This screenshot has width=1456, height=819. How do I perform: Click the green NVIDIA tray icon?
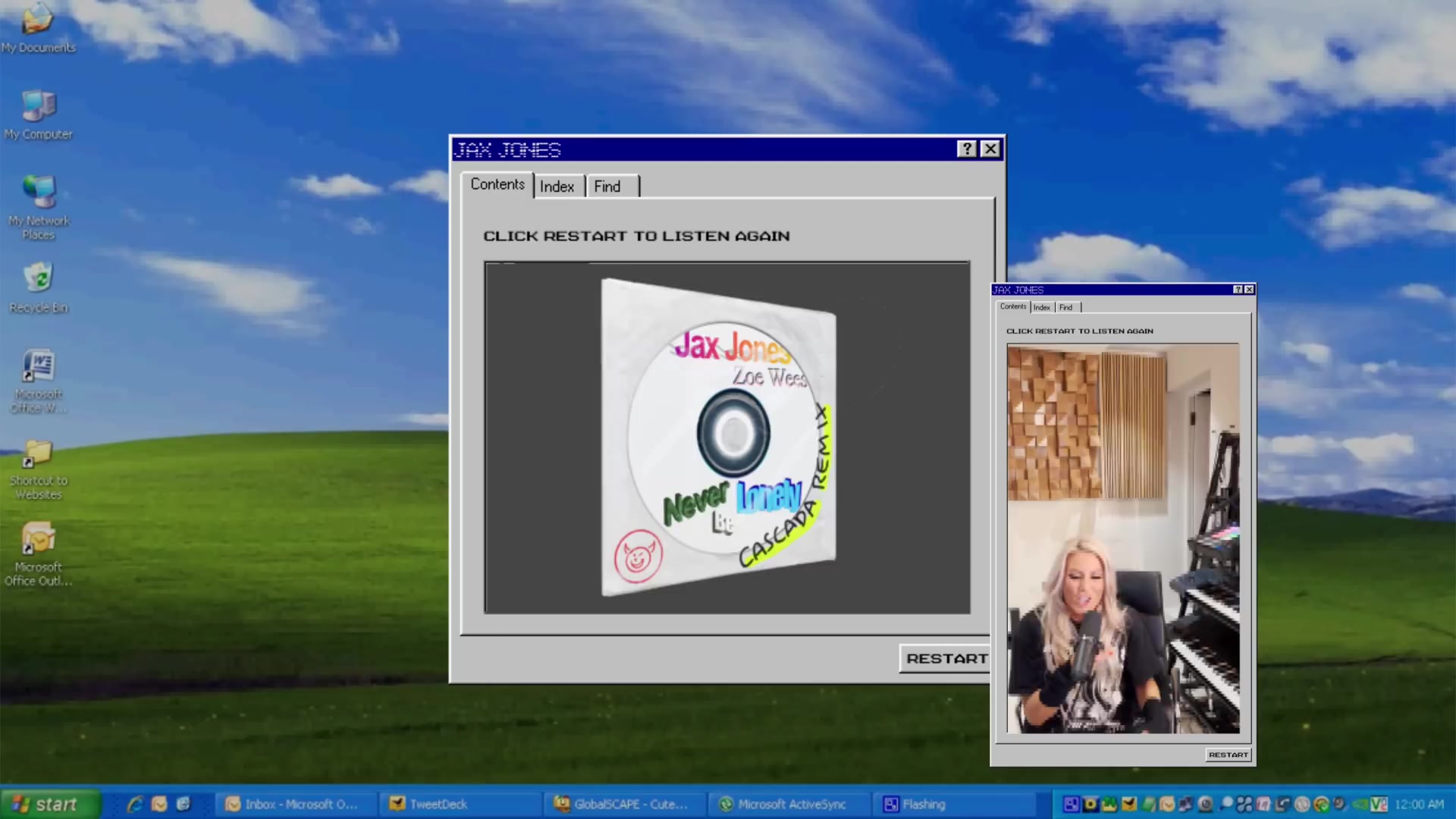pyautogui.click(x=1359, y=804)
